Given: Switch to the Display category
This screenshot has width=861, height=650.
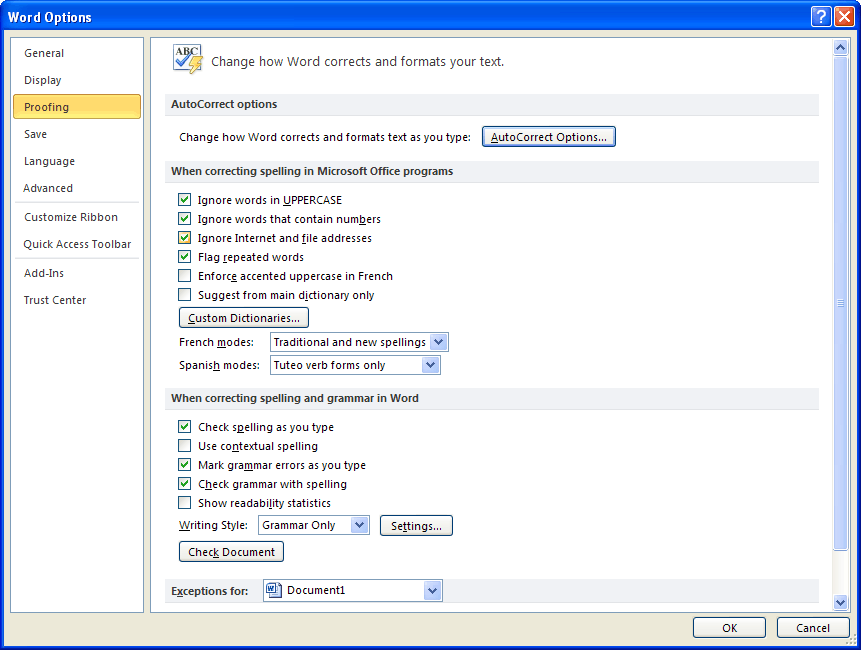Looking at the screenshot, I should [77, 80].
